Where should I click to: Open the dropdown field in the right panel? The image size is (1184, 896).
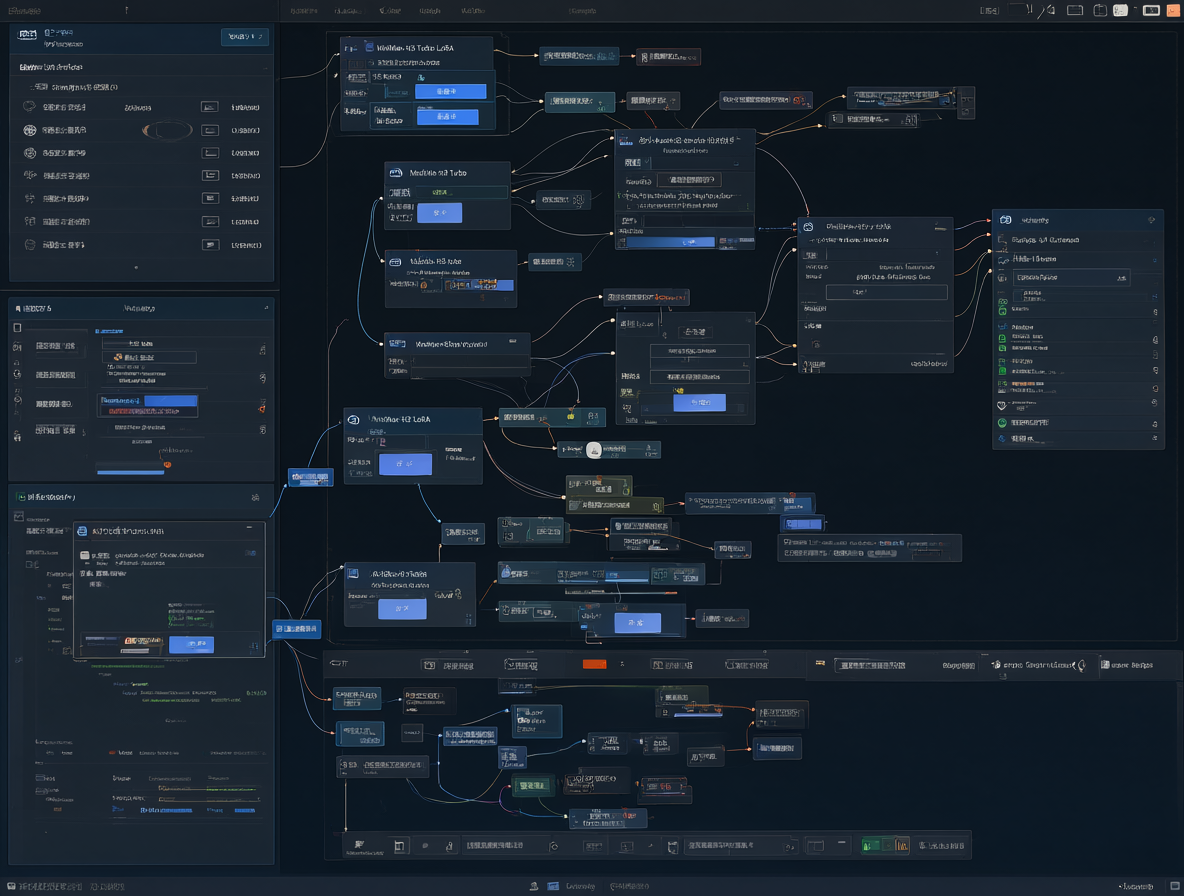point(1071,278)
